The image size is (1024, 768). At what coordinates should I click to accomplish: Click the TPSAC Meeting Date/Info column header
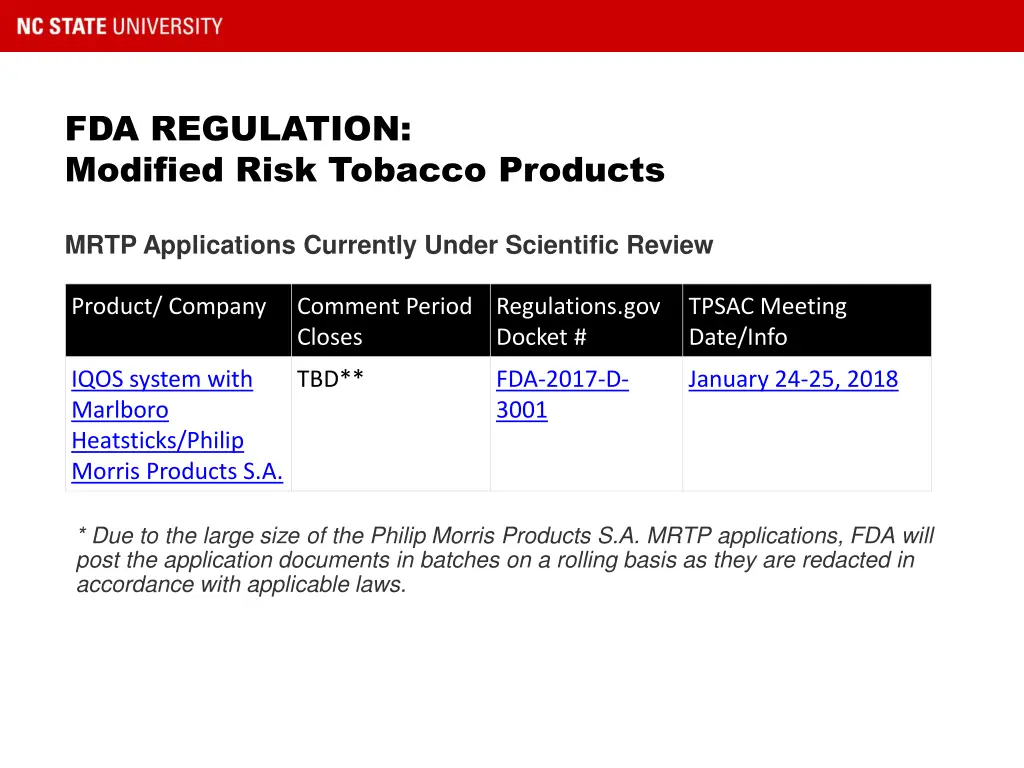point(767,321)
